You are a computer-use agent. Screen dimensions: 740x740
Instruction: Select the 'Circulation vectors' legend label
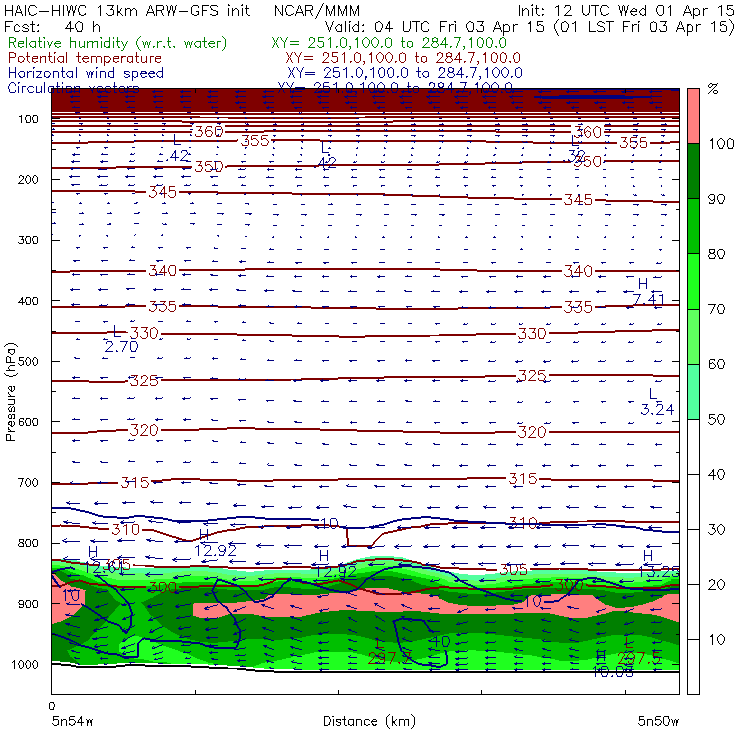coord(73,88)
